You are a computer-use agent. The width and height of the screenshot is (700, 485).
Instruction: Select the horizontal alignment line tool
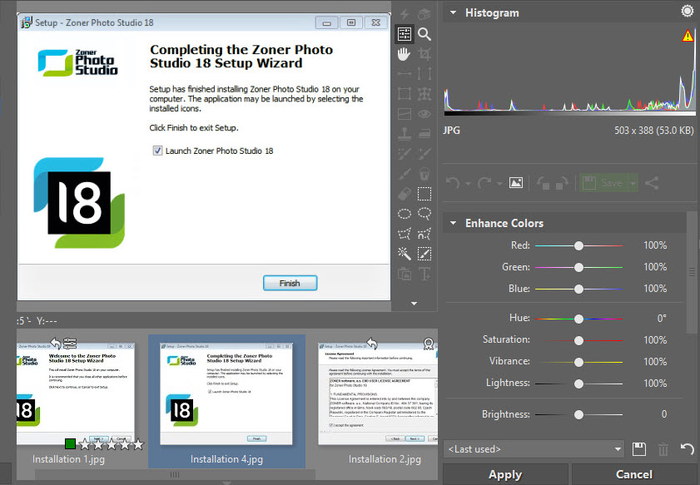tap(404, 74)
